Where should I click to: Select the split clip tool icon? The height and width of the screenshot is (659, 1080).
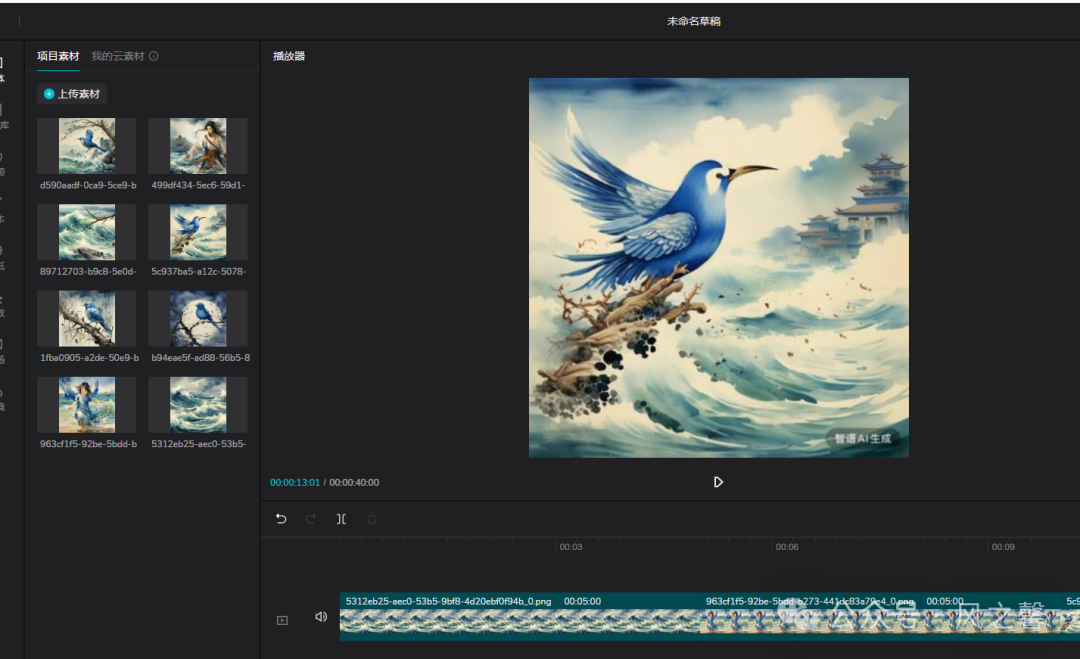[x=341, y=519]
